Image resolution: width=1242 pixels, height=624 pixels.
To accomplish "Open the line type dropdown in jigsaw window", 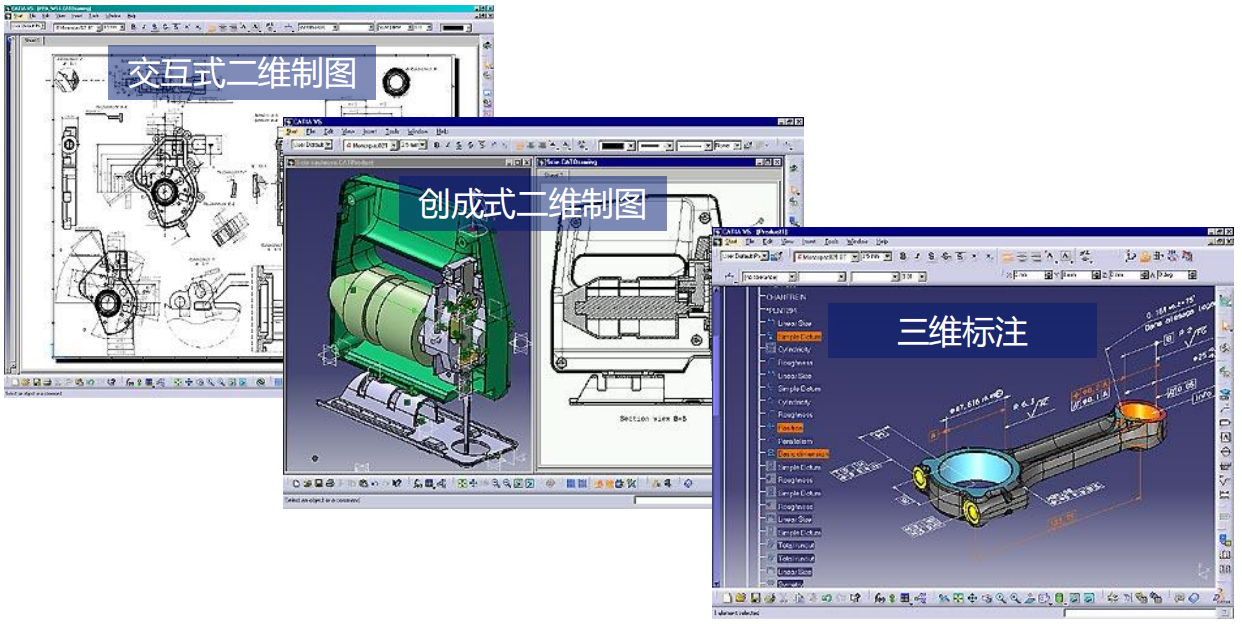I will [x=694, y=146].
